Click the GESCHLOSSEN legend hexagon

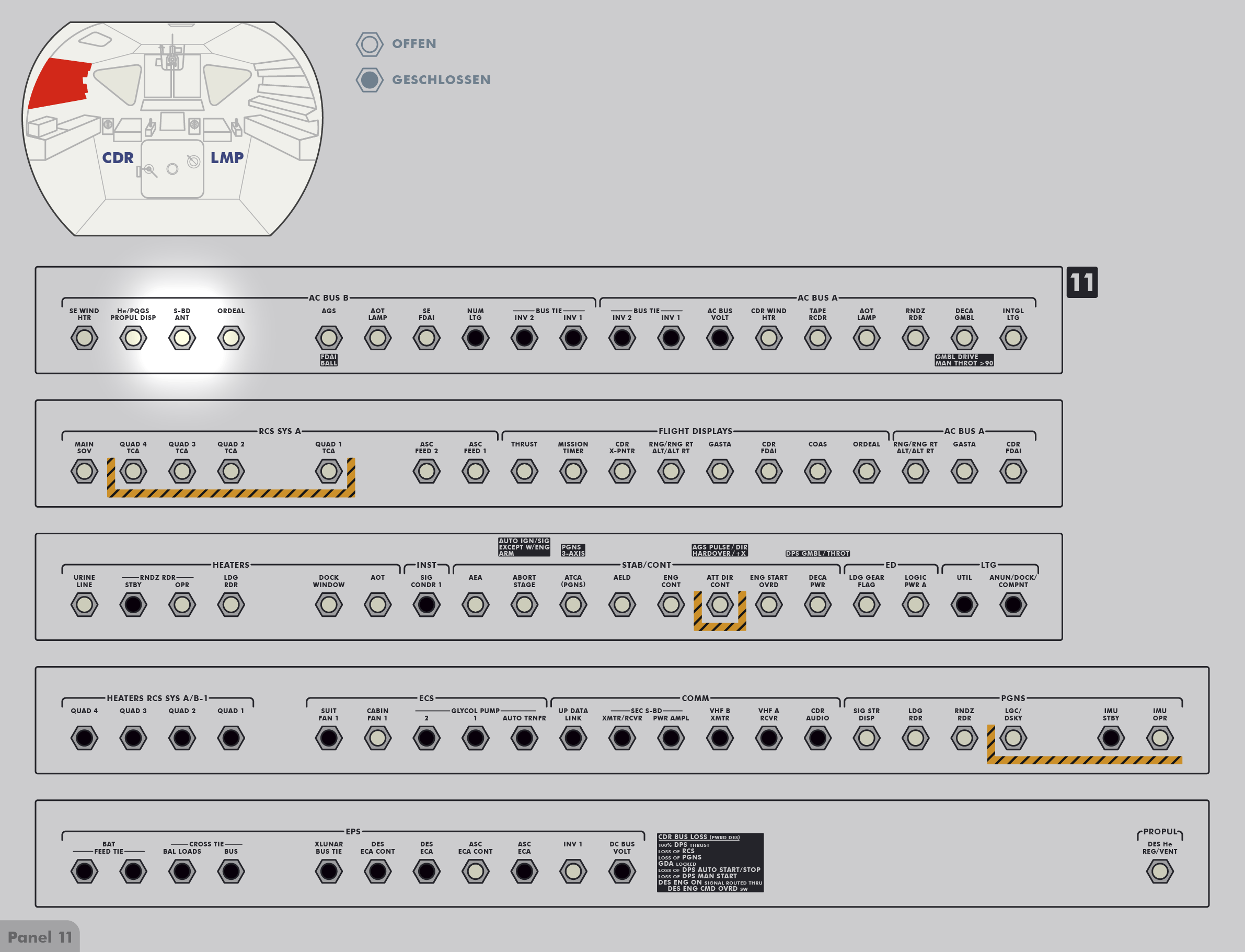370,80
